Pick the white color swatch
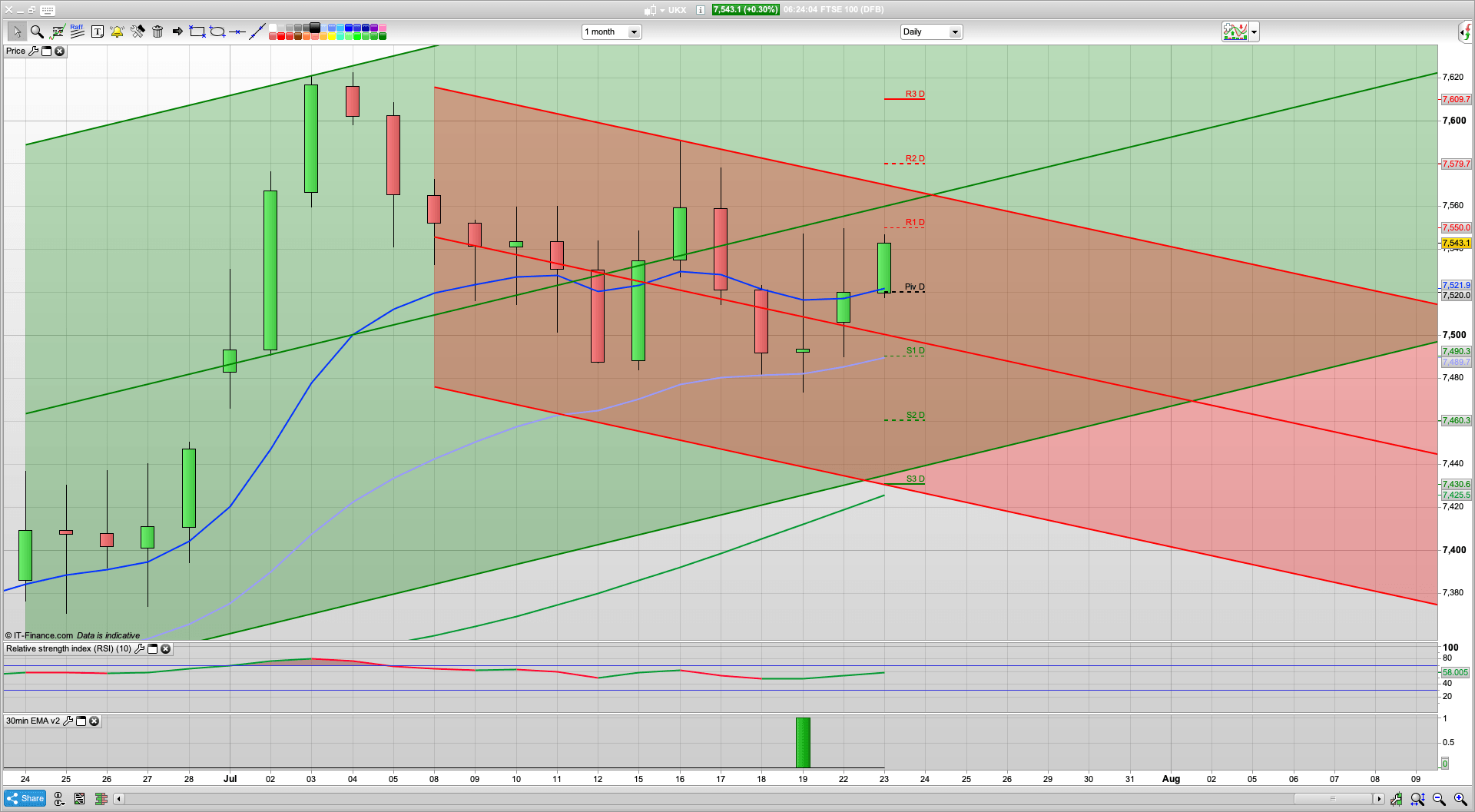 point(273,28)
